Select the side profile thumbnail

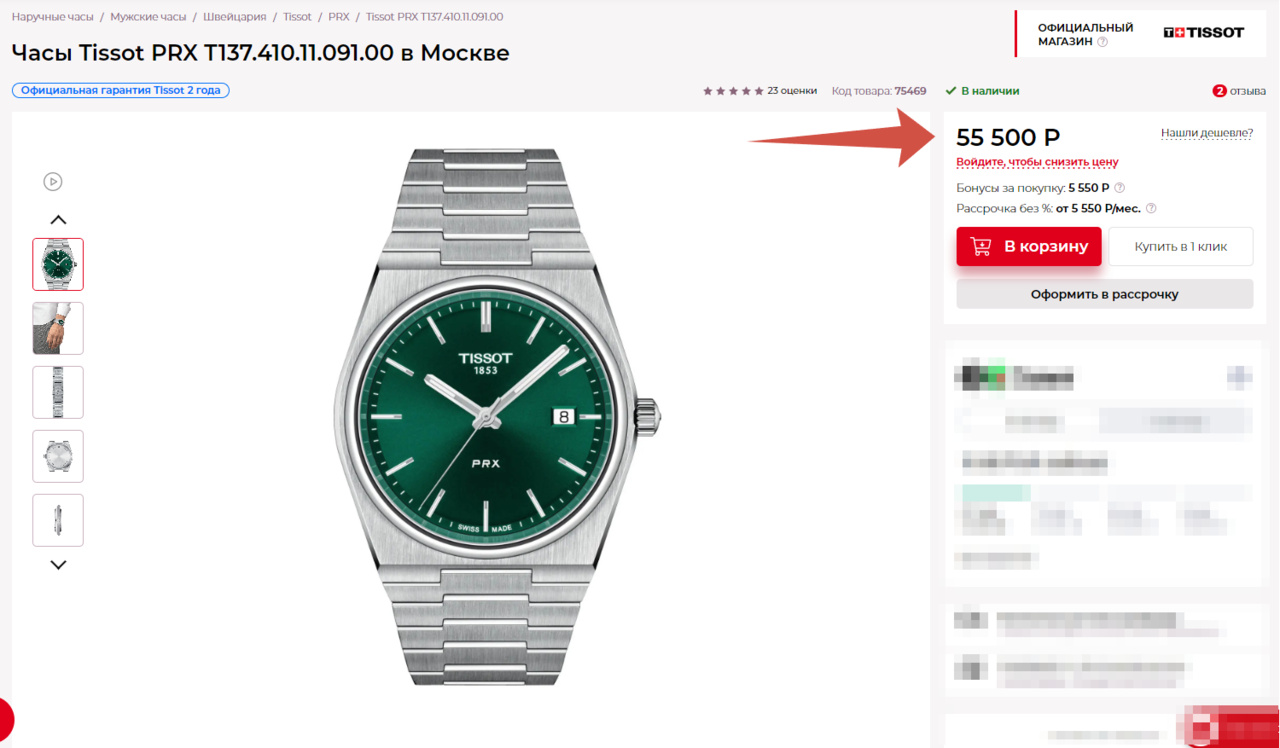58,520
